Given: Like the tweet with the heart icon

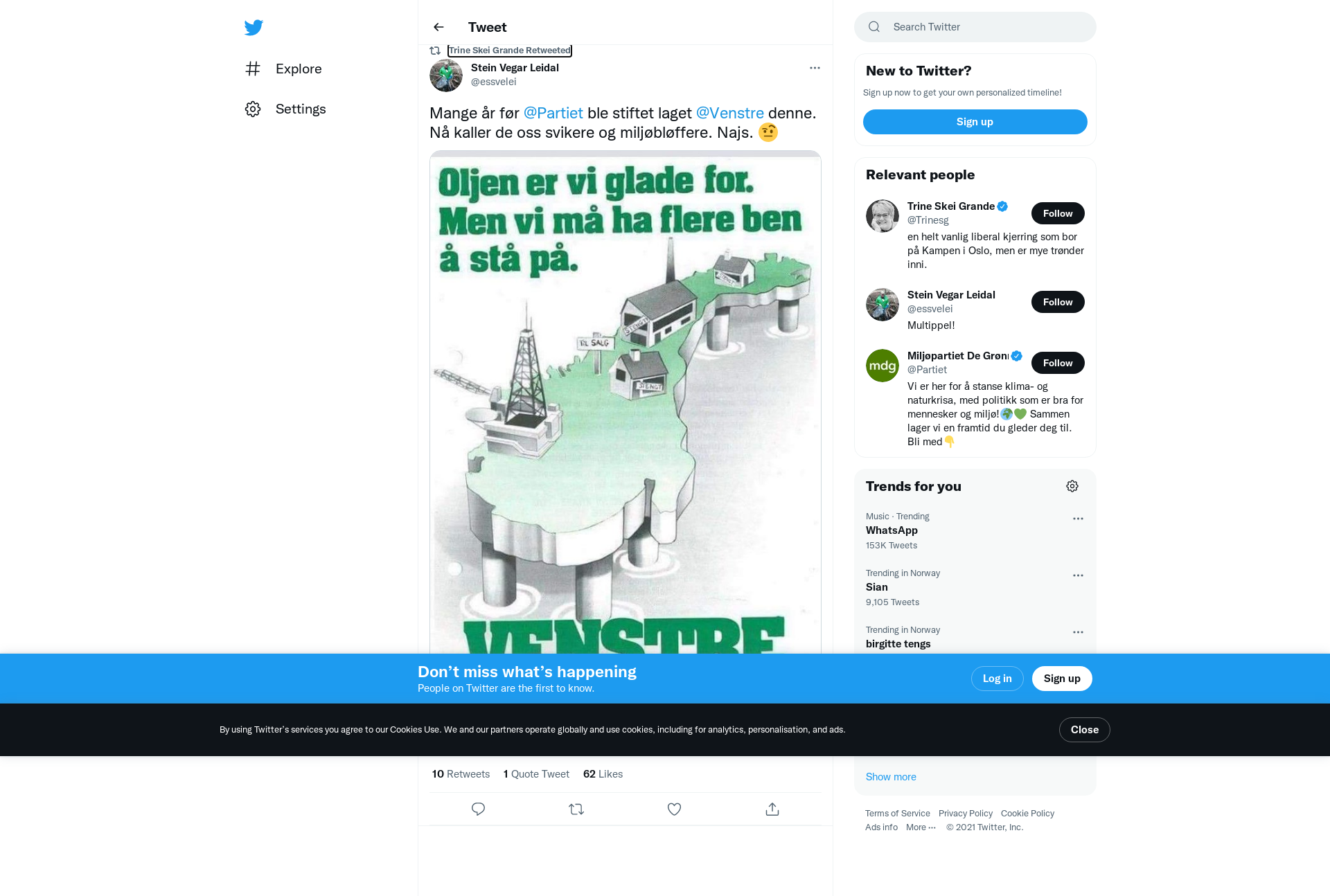Looking at the screenshot, I should 674,809.
